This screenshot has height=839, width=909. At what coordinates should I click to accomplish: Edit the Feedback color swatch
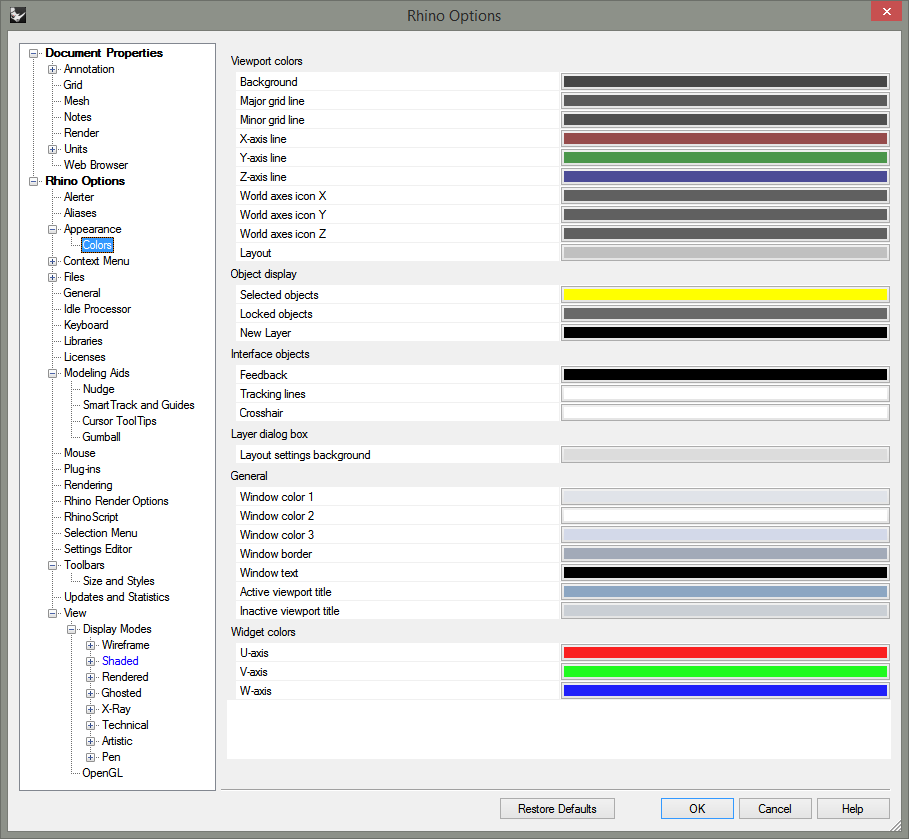tap(725, 375)
